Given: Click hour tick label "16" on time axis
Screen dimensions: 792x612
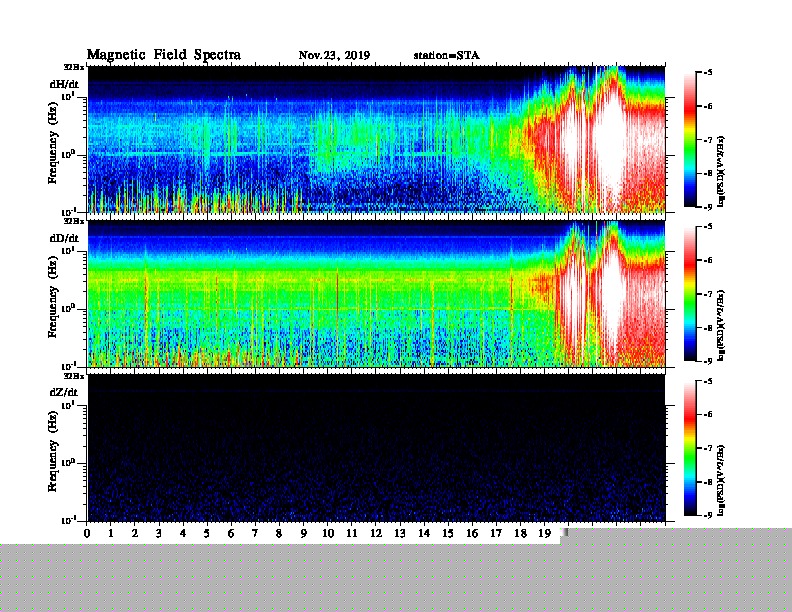Looking at the screenshot, I should 472,533.
